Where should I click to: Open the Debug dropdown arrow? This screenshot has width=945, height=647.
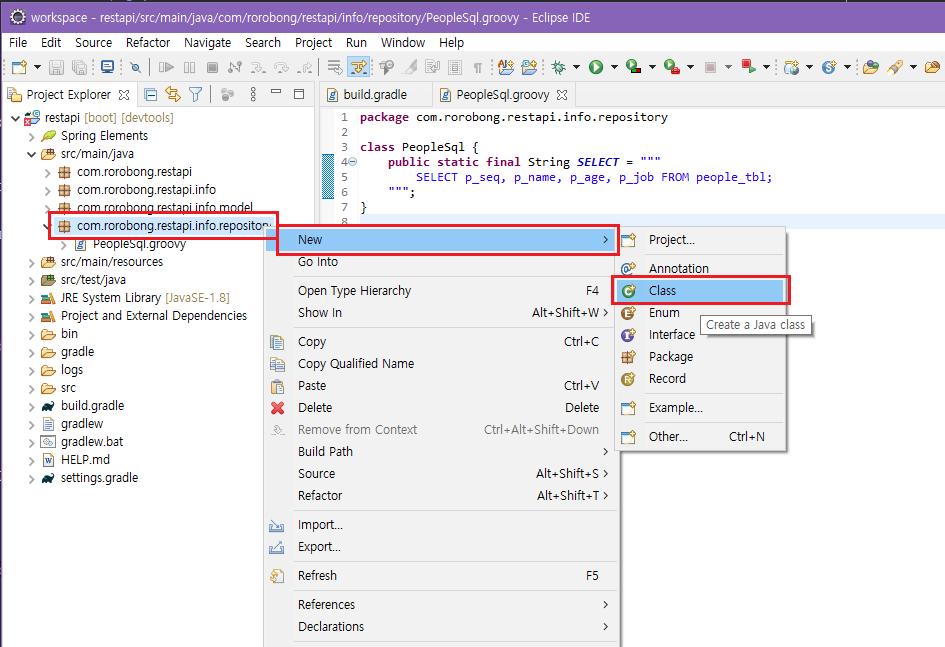pyautogui.click(x=576, y=67)
